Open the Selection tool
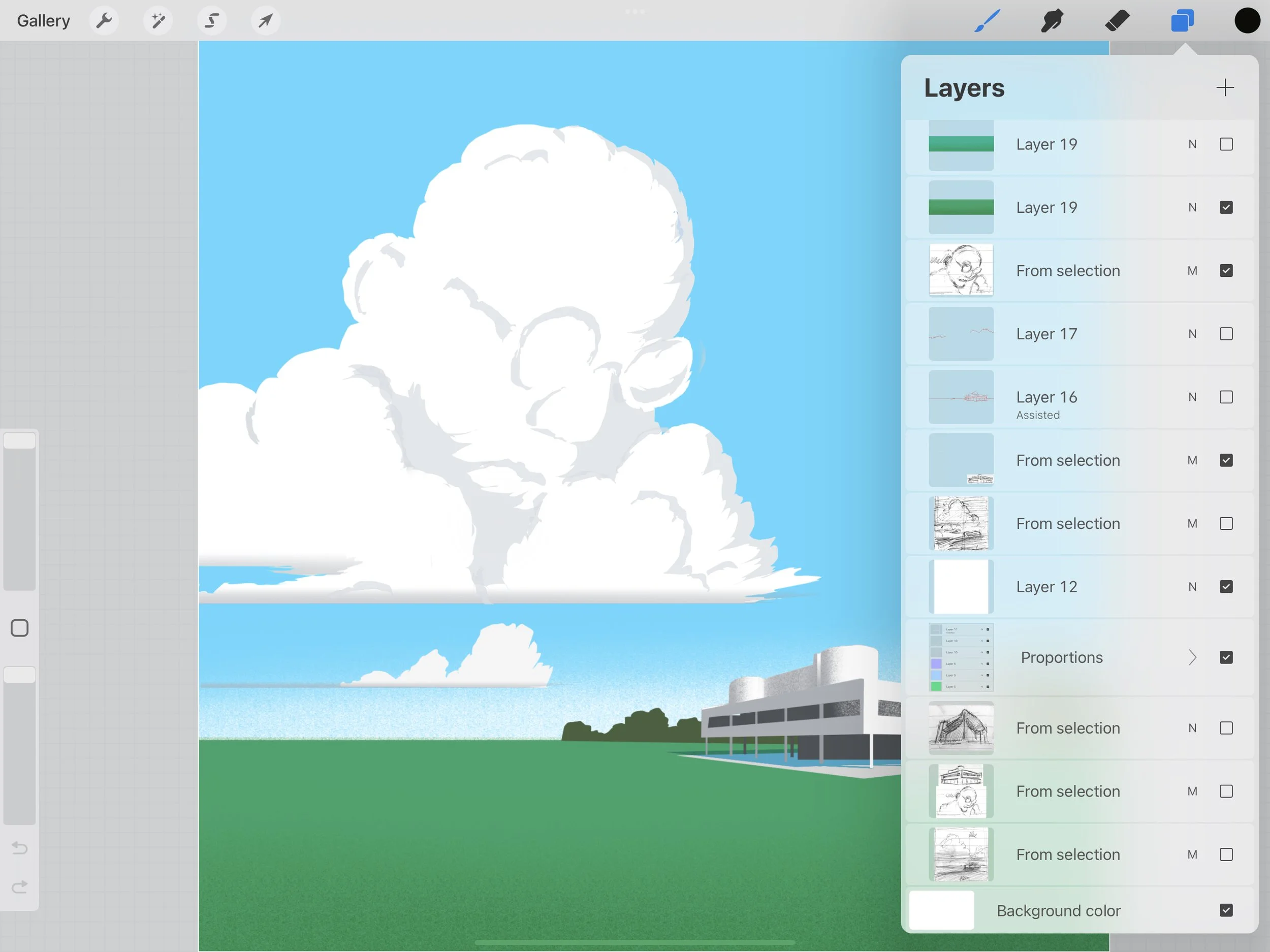Viewport: 1270px width, 952px height. coord(211,20)
